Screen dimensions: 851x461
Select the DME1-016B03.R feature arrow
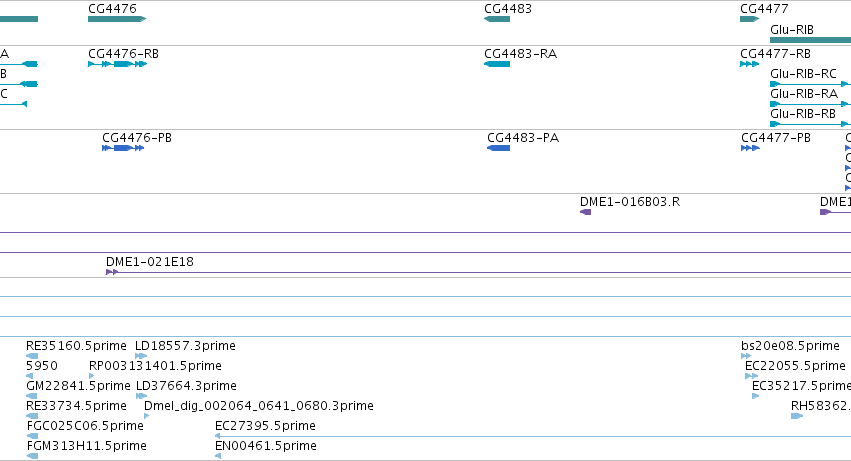pyautogui.click(x=586, y=212)
